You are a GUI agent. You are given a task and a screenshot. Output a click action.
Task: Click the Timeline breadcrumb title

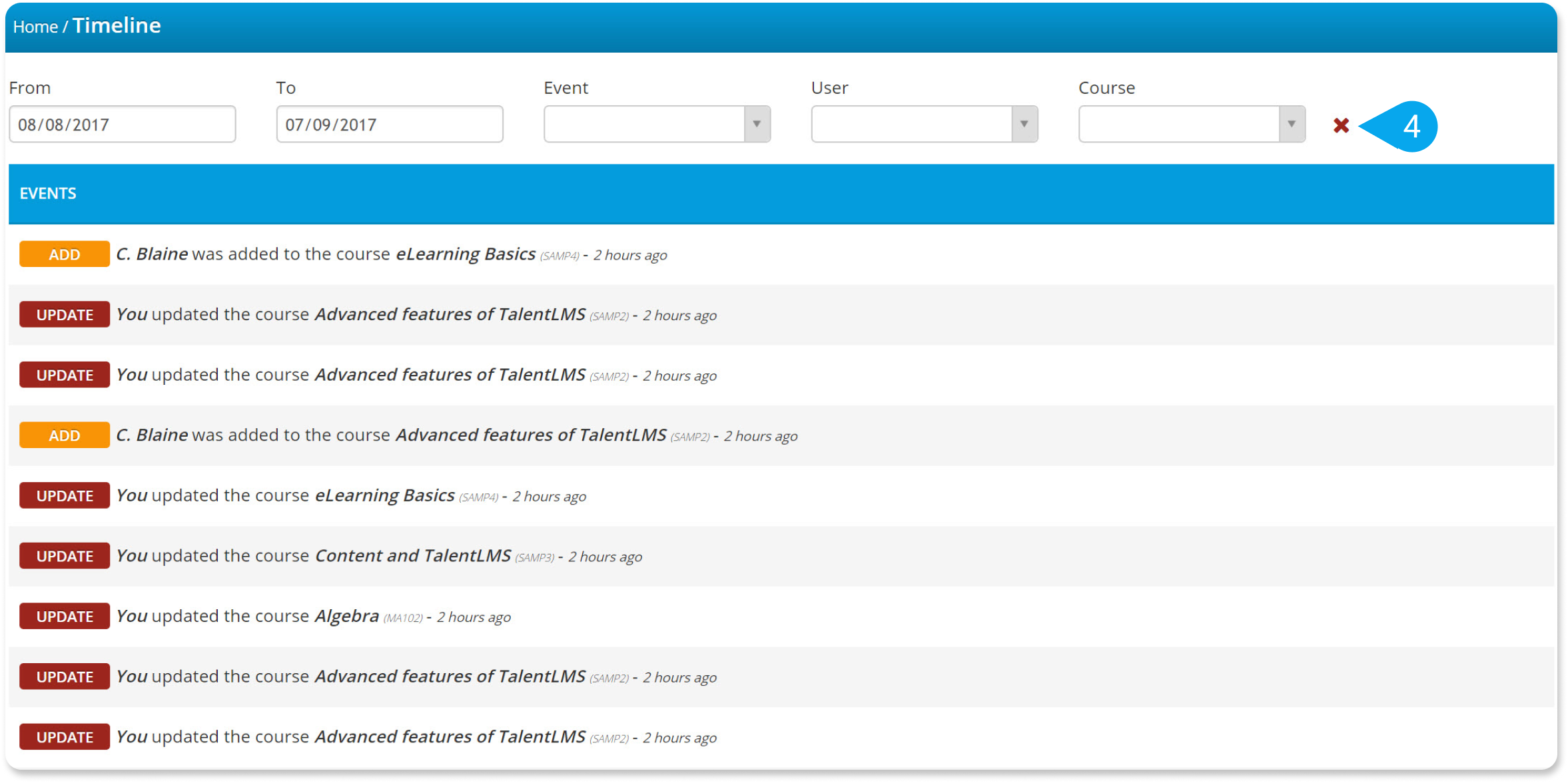tap(117, 25)
